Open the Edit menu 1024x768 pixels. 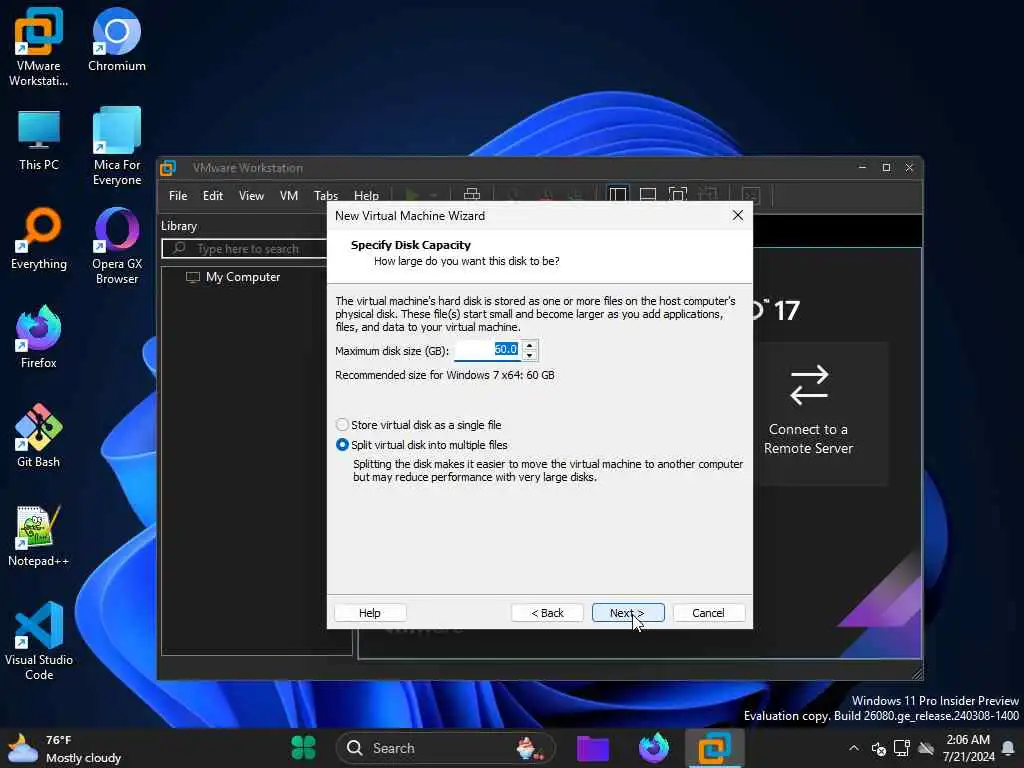click(x=212, y=196)
